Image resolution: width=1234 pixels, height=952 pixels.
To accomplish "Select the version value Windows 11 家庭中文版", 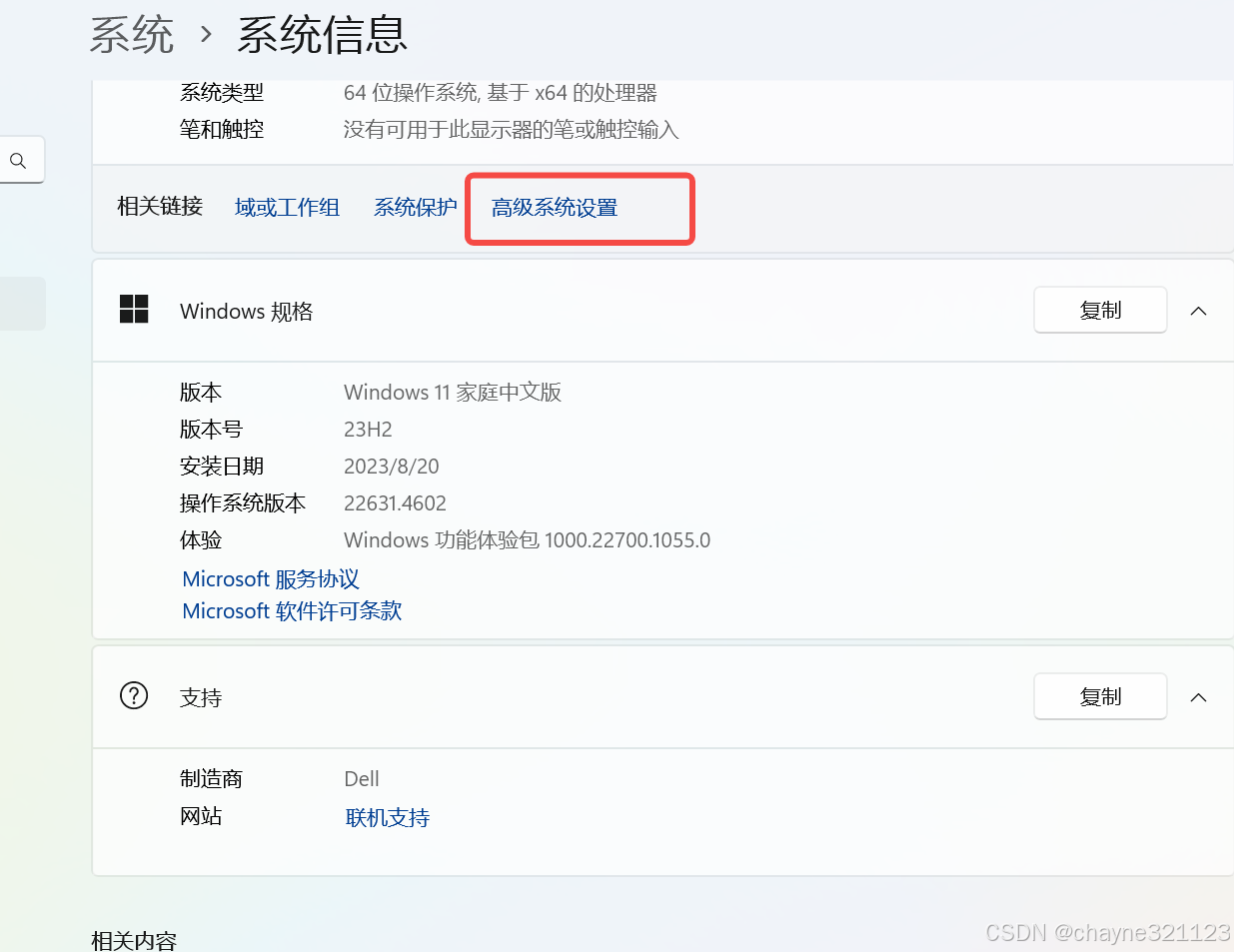I will pos(453,393).
